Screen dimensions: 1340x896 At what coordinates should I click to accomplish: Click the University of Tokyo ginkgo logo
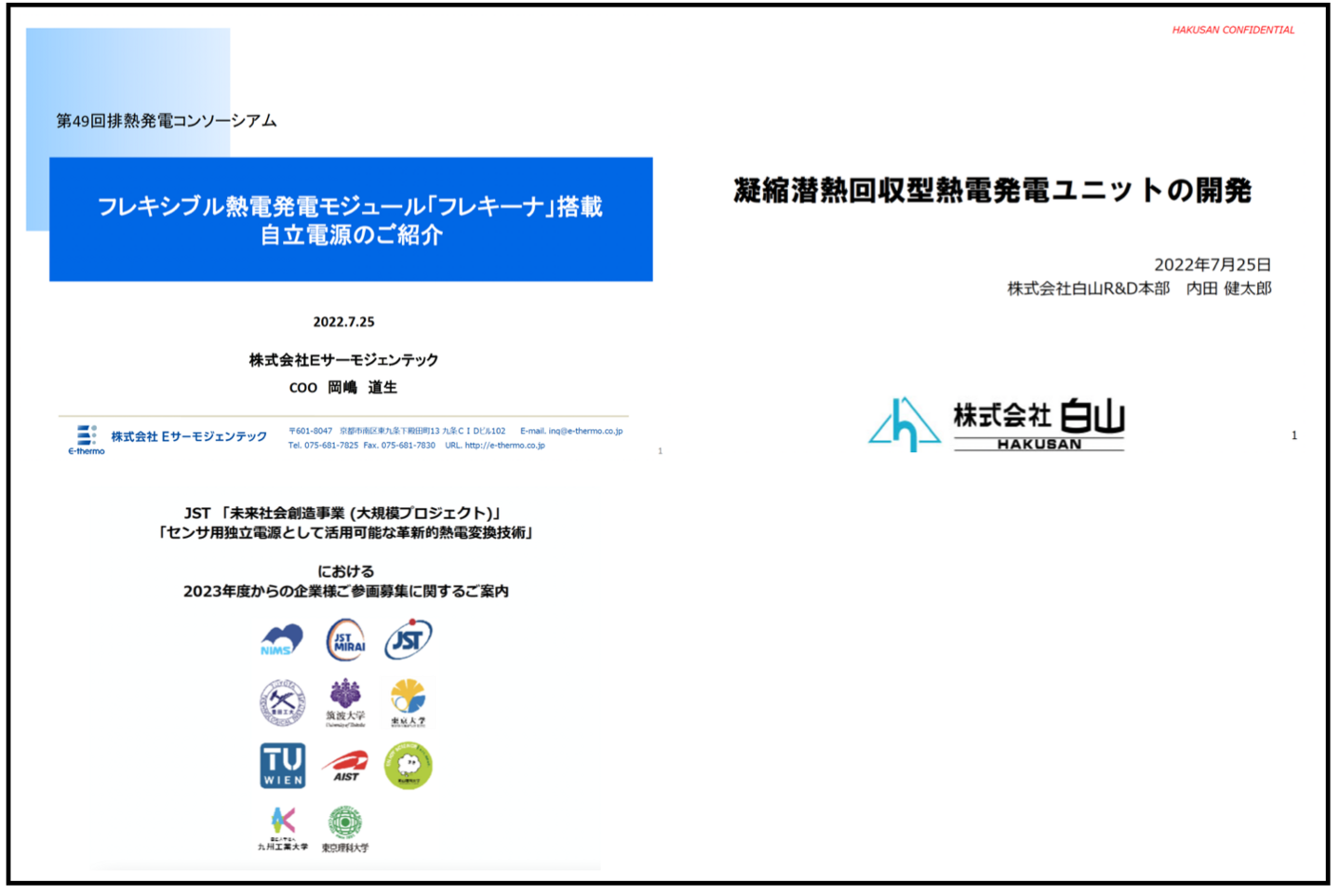409,702
